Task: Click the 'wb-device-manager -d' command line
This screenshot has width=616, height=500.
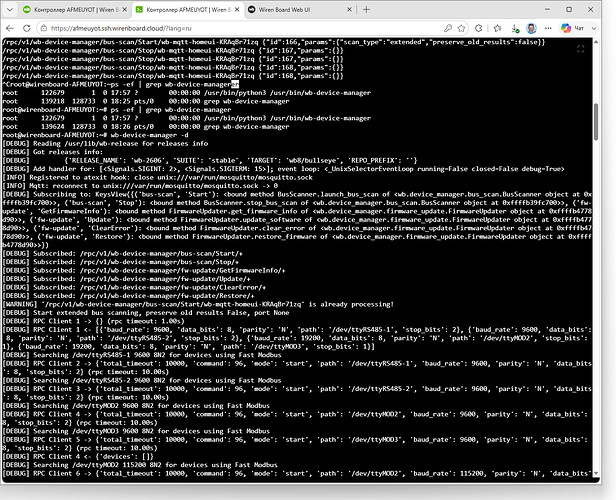Action: click(95, 135)
